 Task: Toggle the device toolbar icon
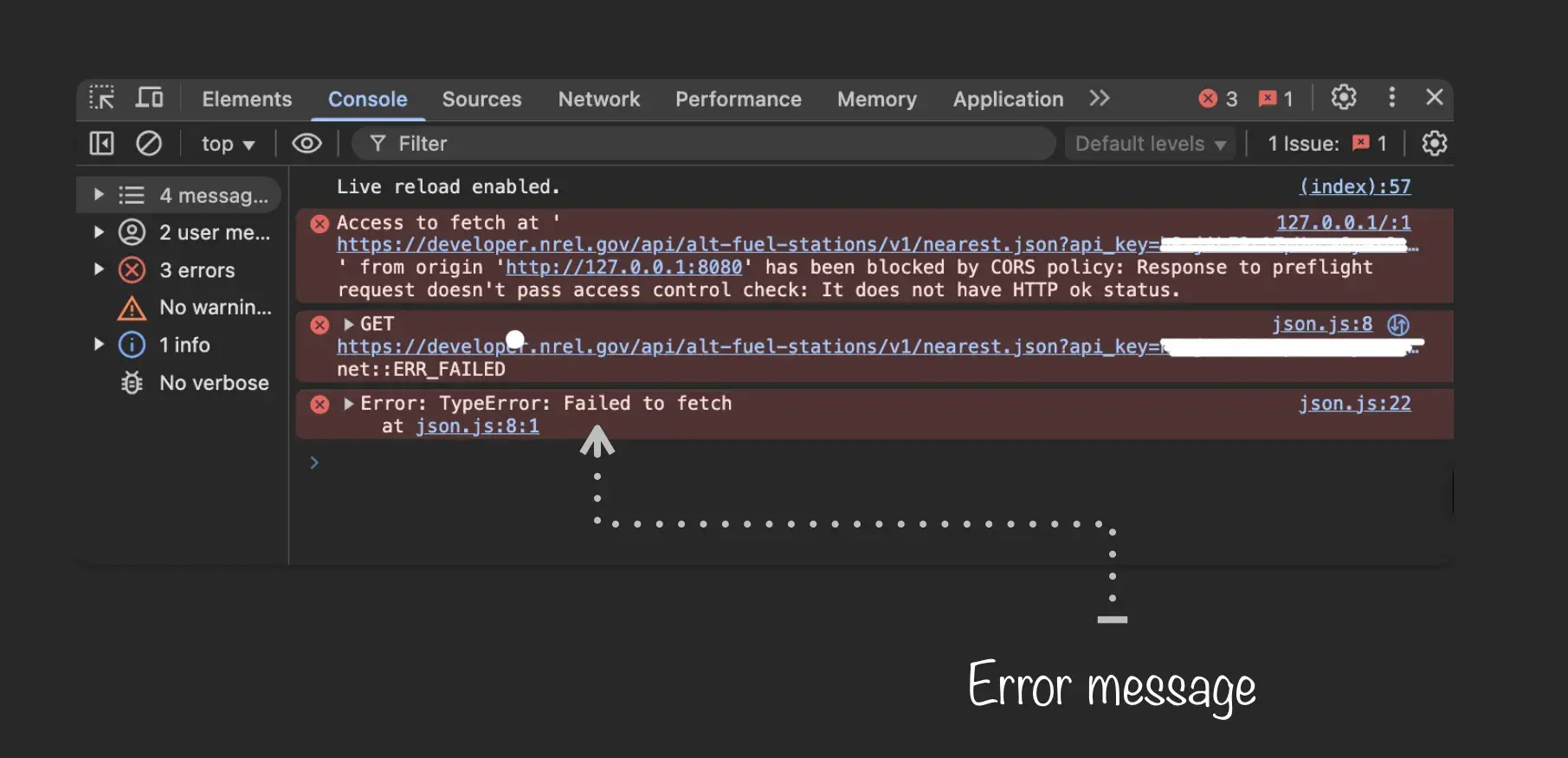tap(149, 98)
